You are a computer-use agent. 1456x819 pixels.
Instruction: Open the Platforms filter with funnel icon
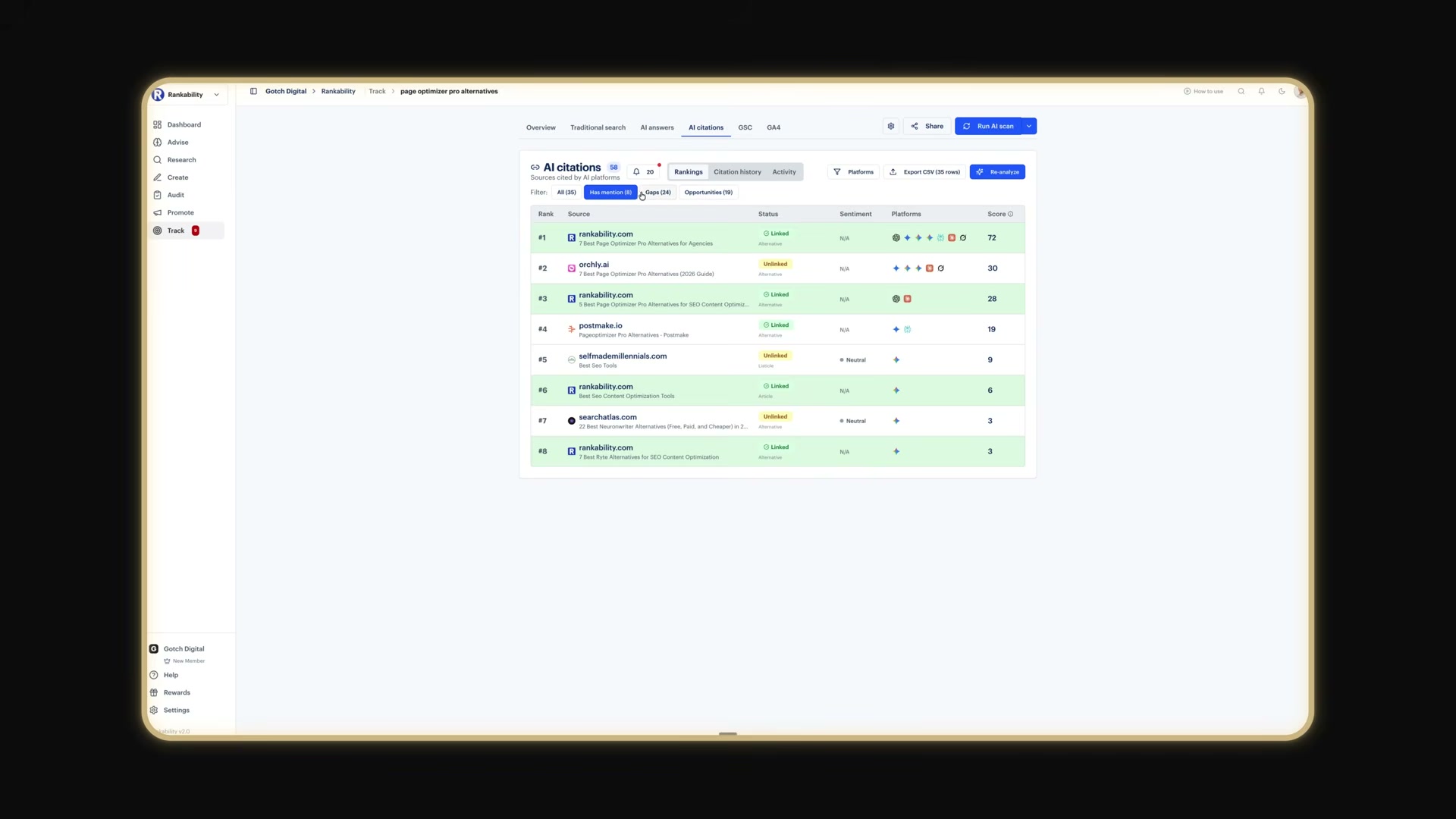(x=854, y=172)
